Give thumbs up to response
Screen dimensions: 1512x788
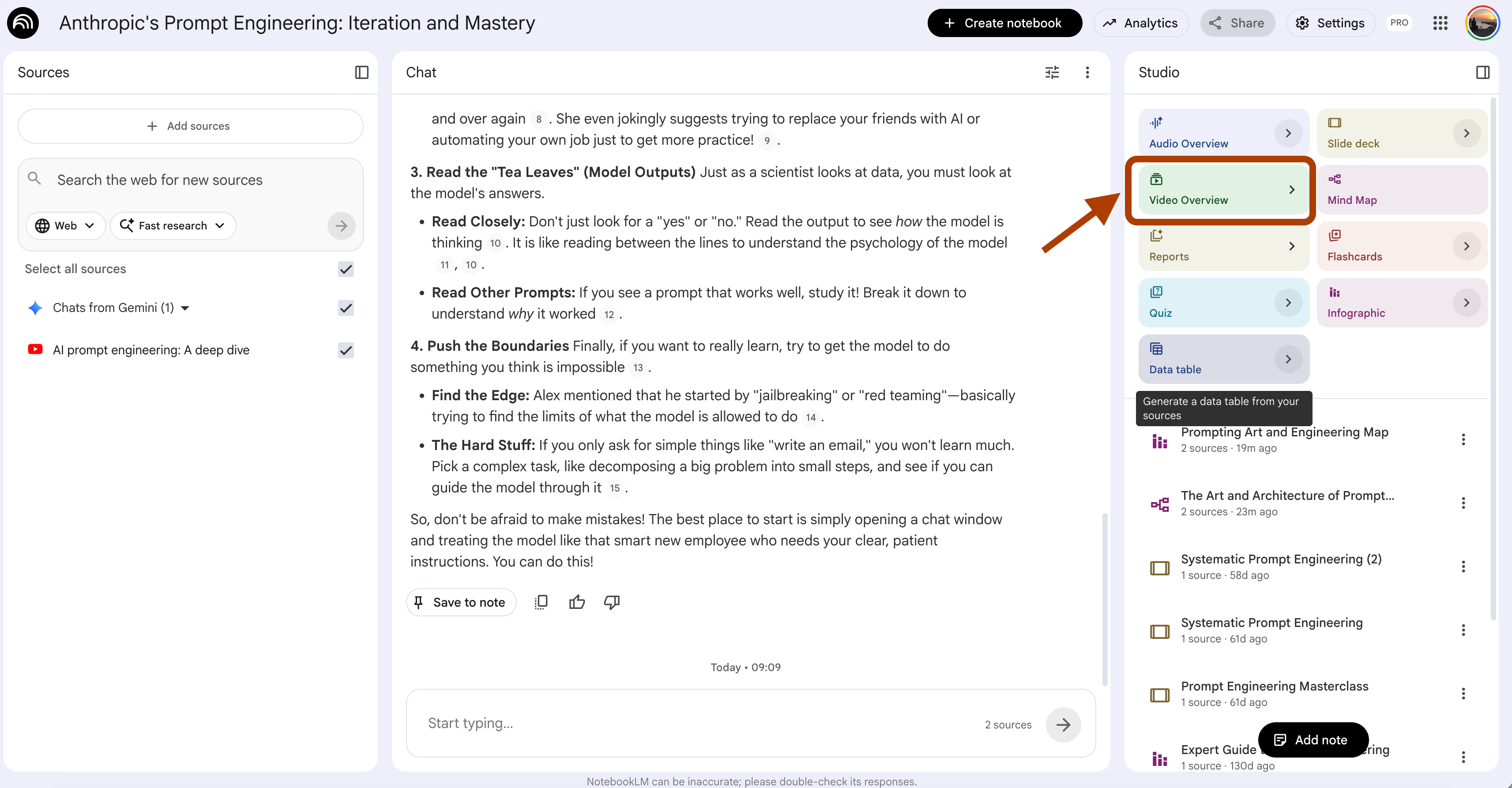(576, 602)
